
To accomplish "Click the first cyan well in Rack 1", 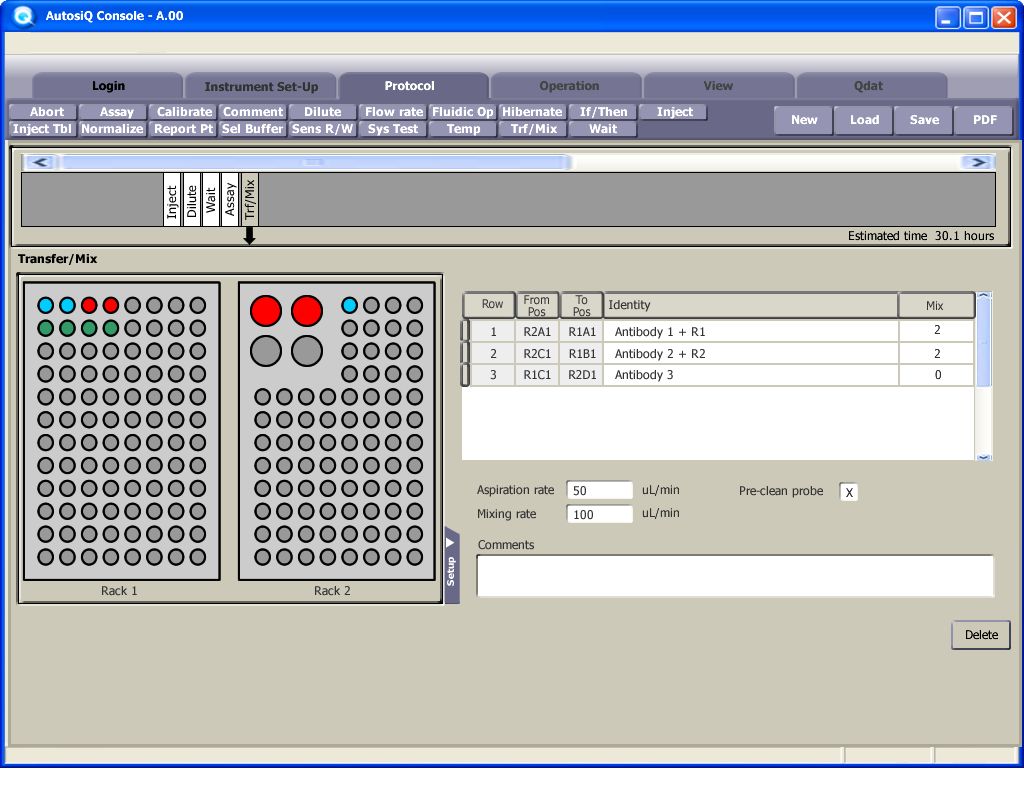I will point(46,305).
